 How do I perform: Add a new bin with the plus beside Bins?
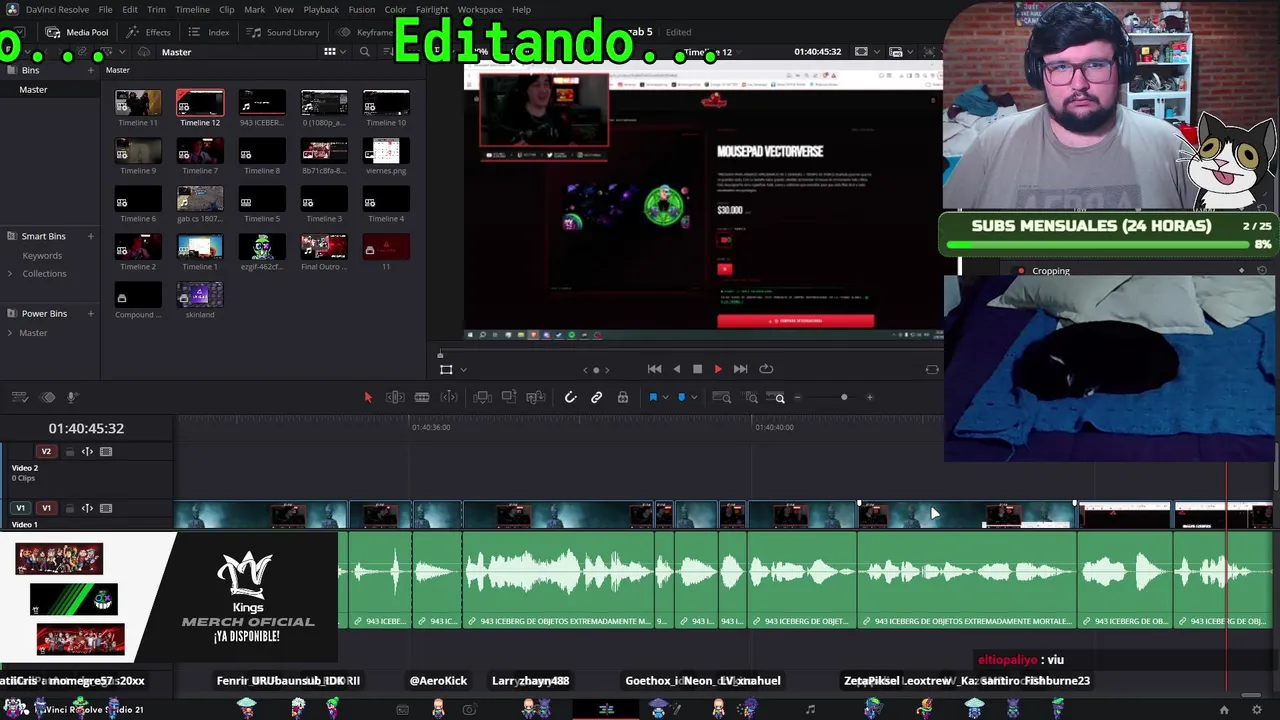[x=90, y=70]
